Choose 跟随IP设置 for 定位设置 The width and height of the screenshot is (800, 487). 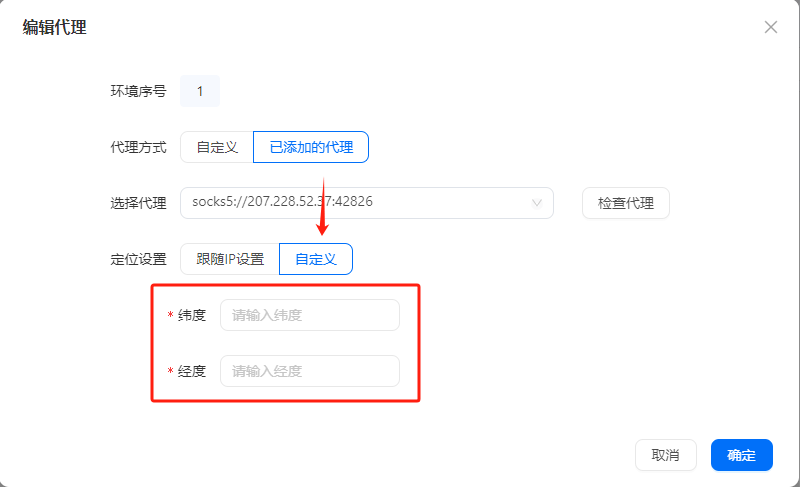[x=230, y=259]
